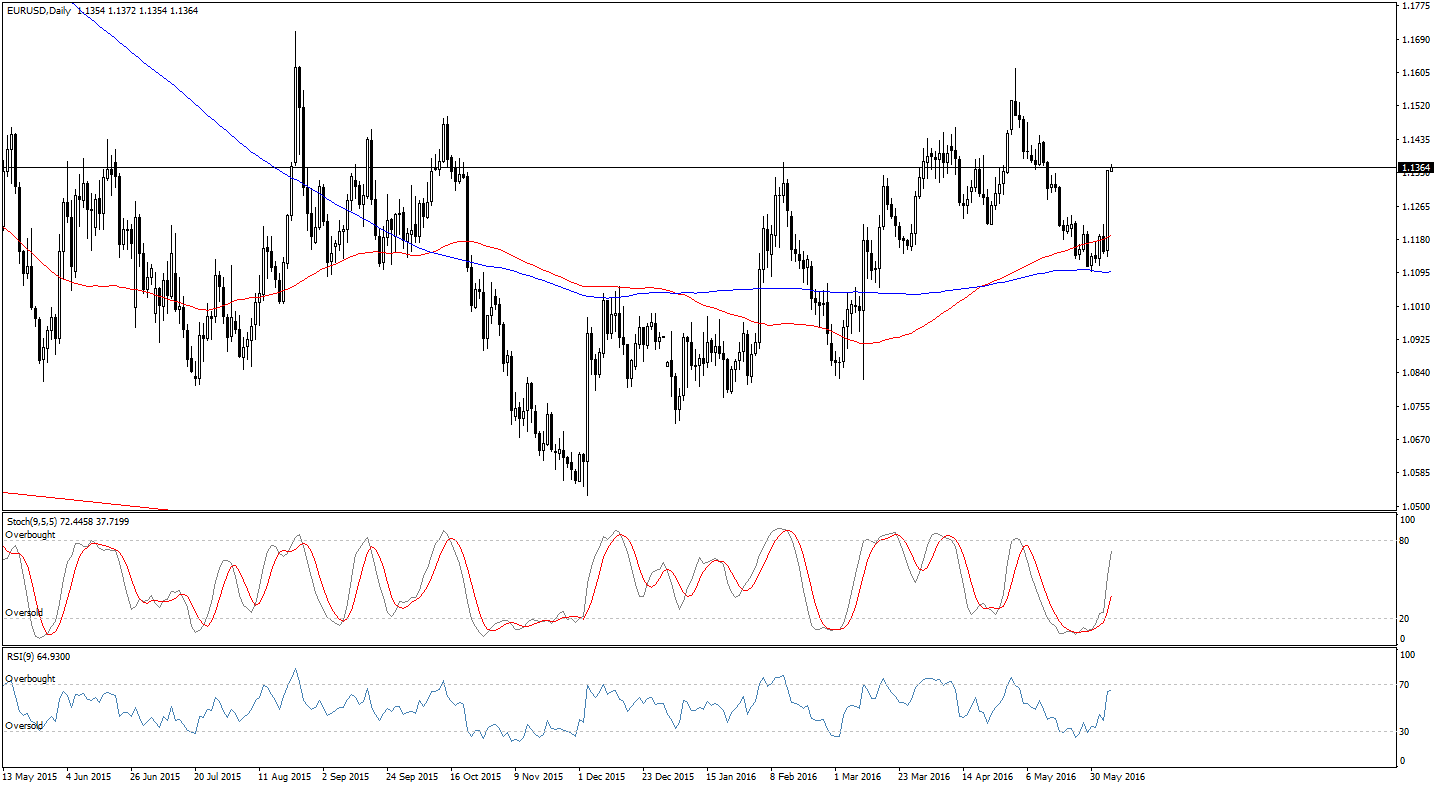
Task: Click the 9 Nov 2015 date label
Action: tap(538, 776)
